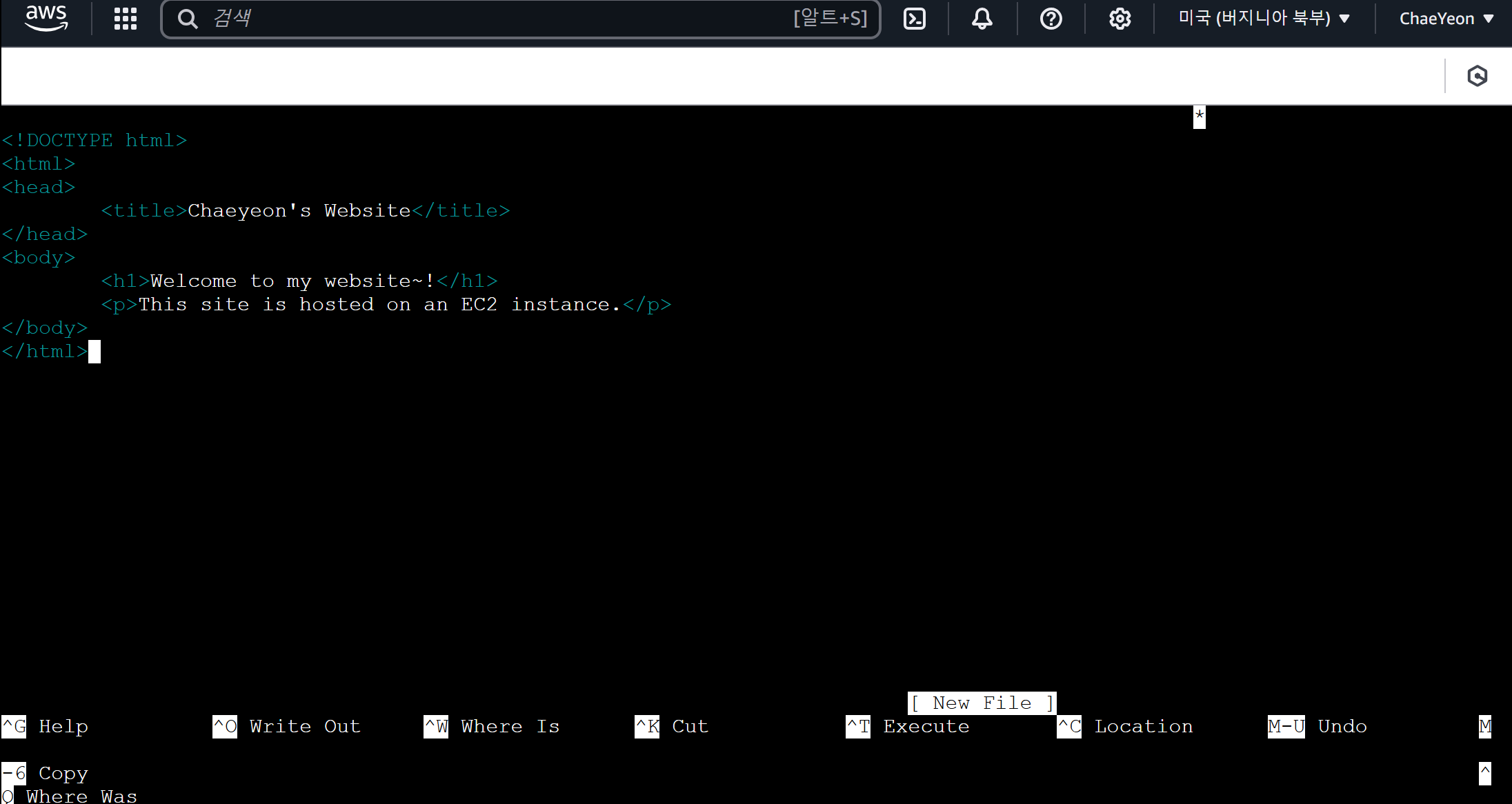The height and width of the screenshot is (804, 1512).
Task: Open the help question mark menu
Action: coord(1051,19)
